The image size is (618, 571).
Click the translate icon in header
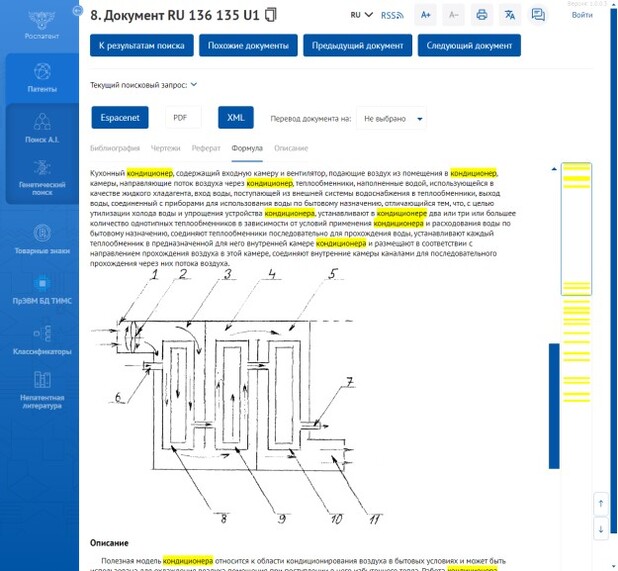pos(510,15)
